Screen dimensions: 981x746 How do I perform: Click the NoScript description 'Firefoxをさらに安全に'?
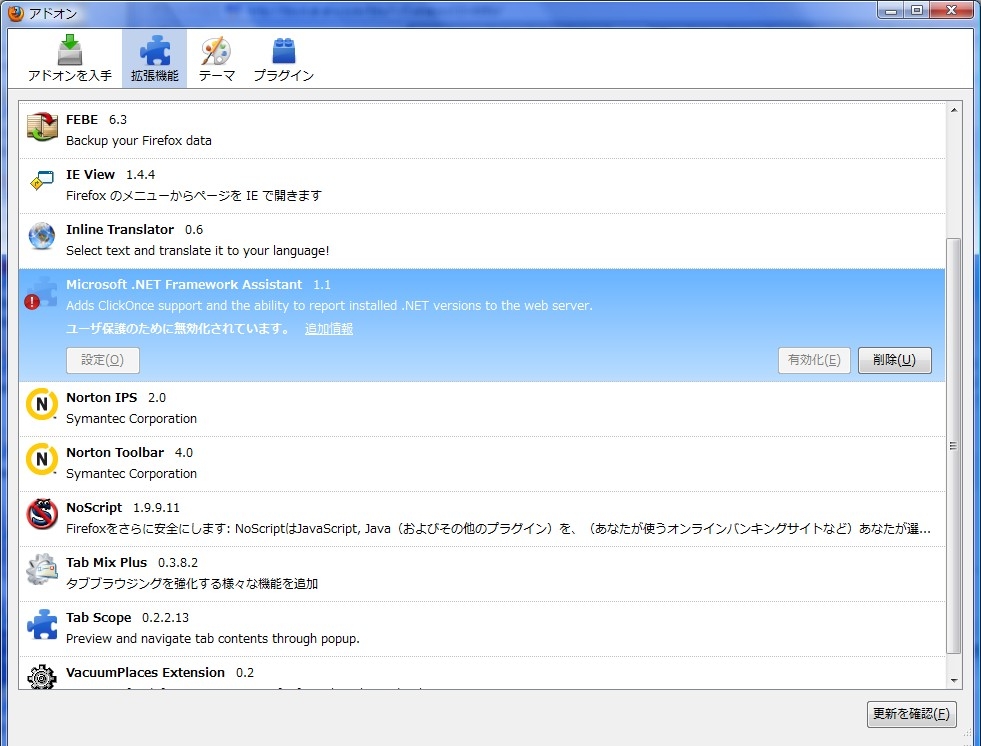499,529
